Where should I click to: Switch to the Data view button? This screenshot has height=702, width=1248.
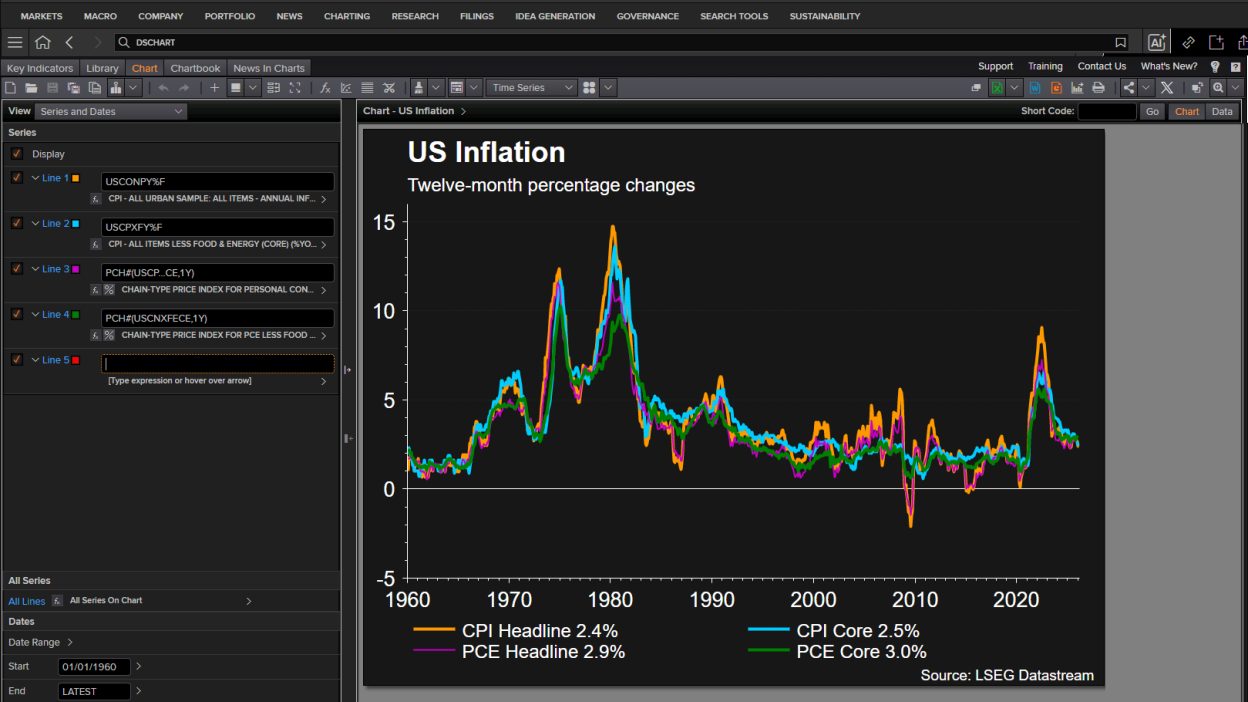(x=1222, y=112)
